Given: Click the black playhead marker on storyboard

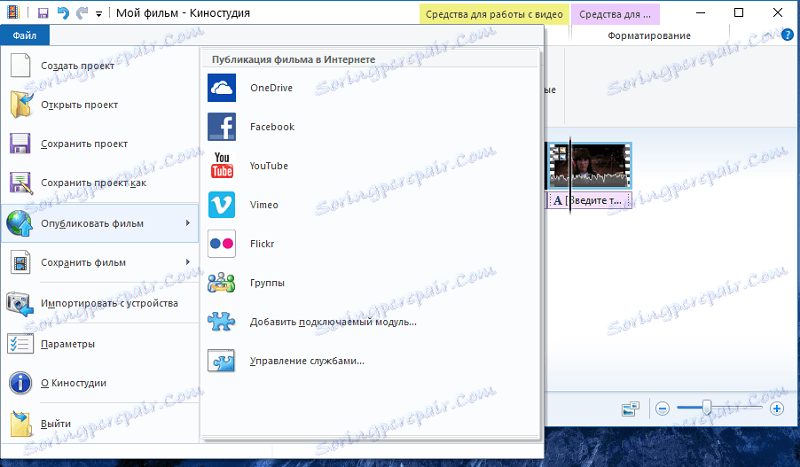Looking at the screenshot, I should pos(569,174).
